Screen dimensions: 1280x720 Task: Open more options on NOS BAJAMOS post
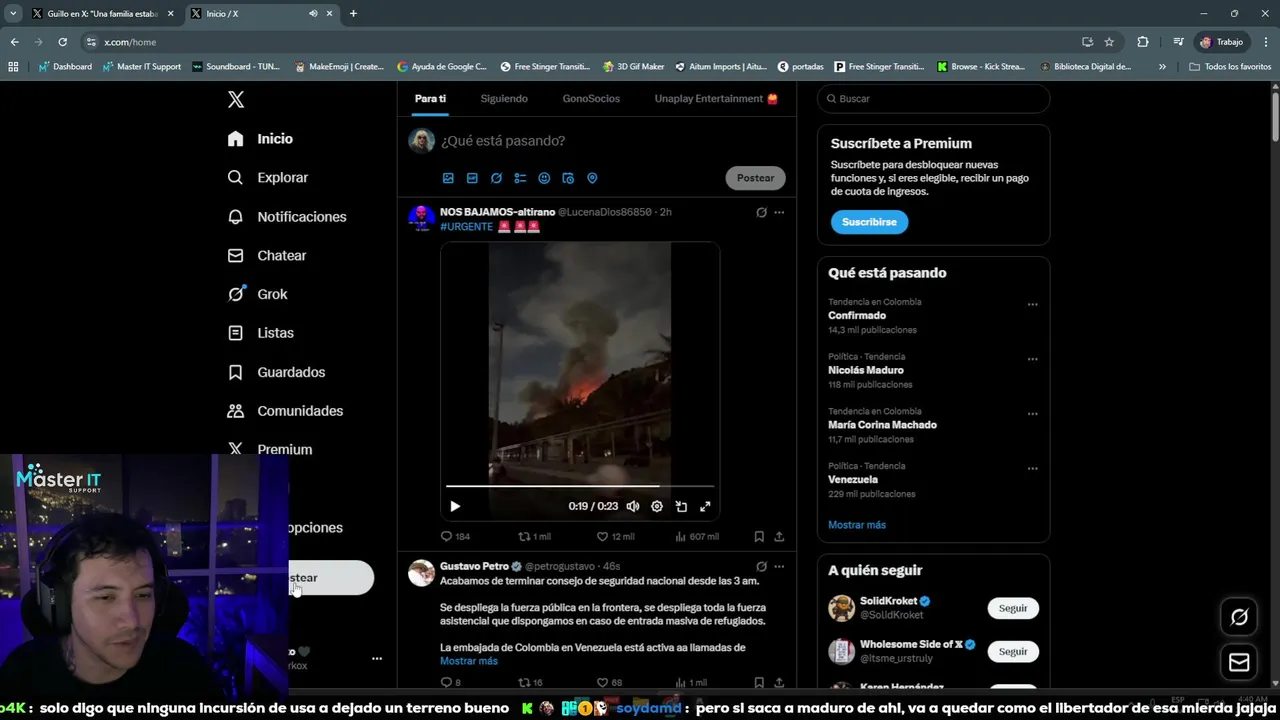(x=779, y=212)
